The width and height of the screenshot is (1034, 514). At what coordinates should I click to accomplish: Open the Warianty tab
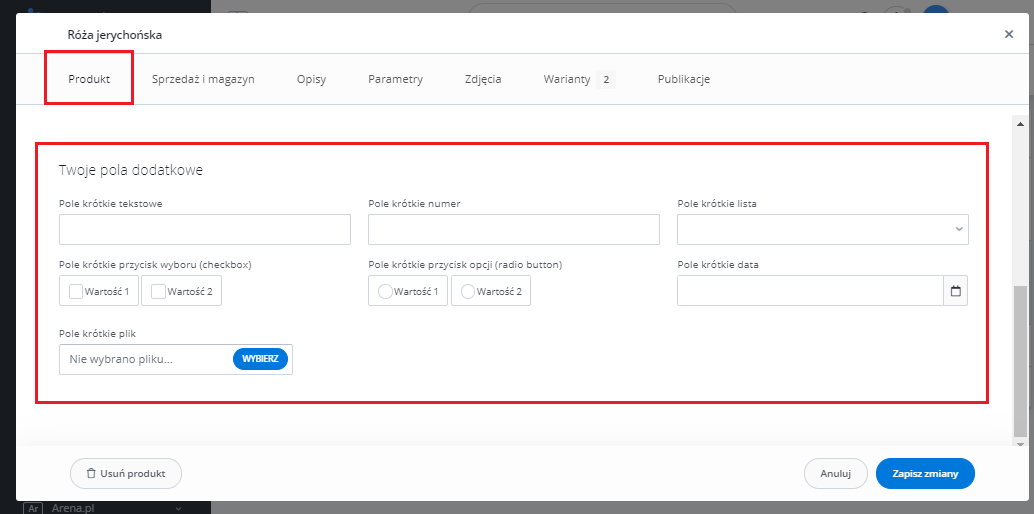[568, 80]
